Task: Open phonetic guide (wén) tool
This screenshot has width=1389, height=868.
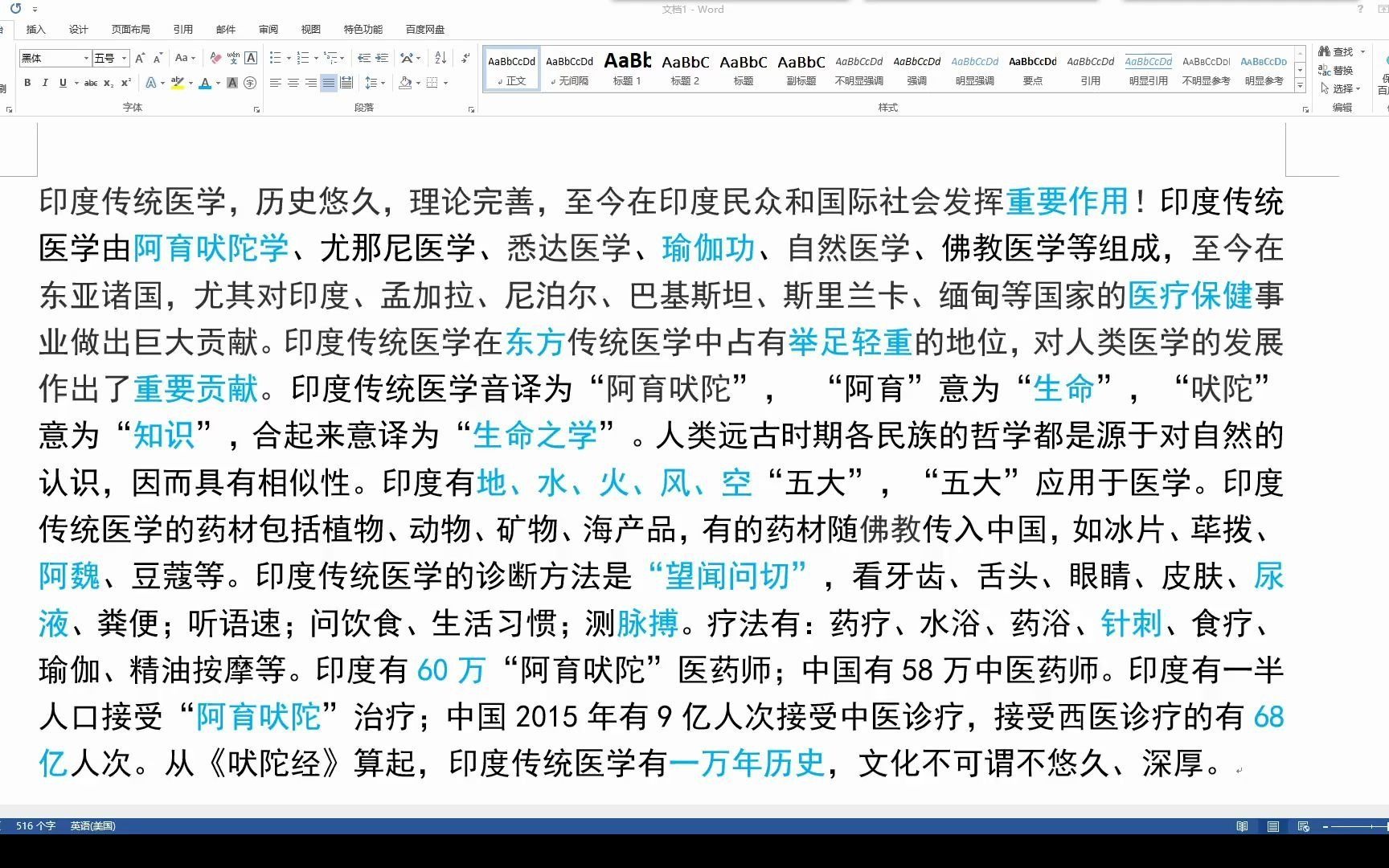Action: point(233,58)
